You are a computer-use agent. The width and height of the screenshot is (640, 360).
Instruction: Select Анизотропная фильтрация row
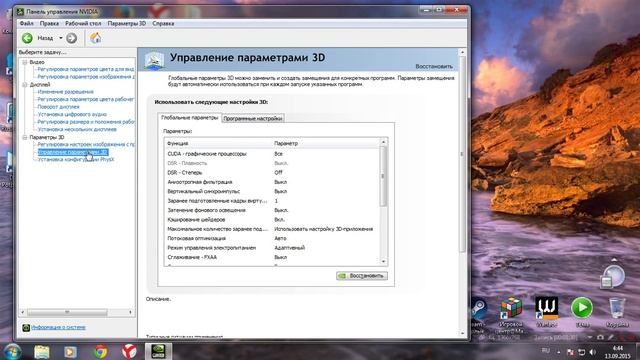(x=271, y=182)
